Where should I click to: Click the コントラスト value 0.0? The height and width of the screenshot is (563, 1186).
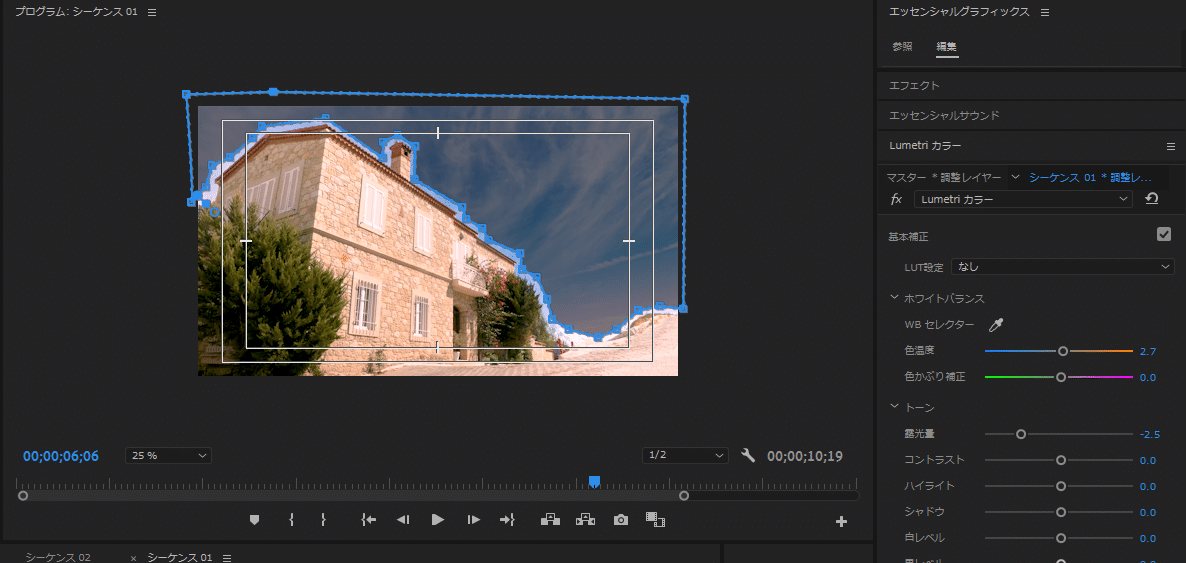coord(1147,460)
